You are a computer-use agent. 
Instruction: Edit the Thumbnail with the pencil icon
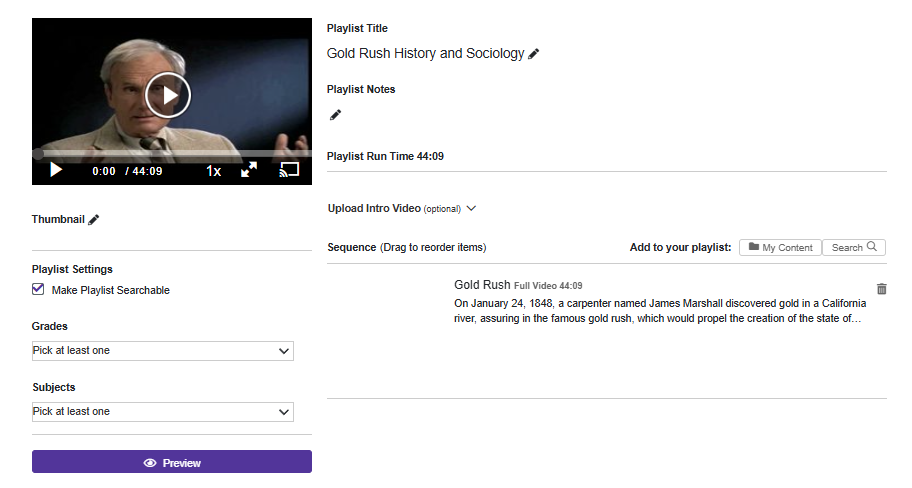click(94, 220)
